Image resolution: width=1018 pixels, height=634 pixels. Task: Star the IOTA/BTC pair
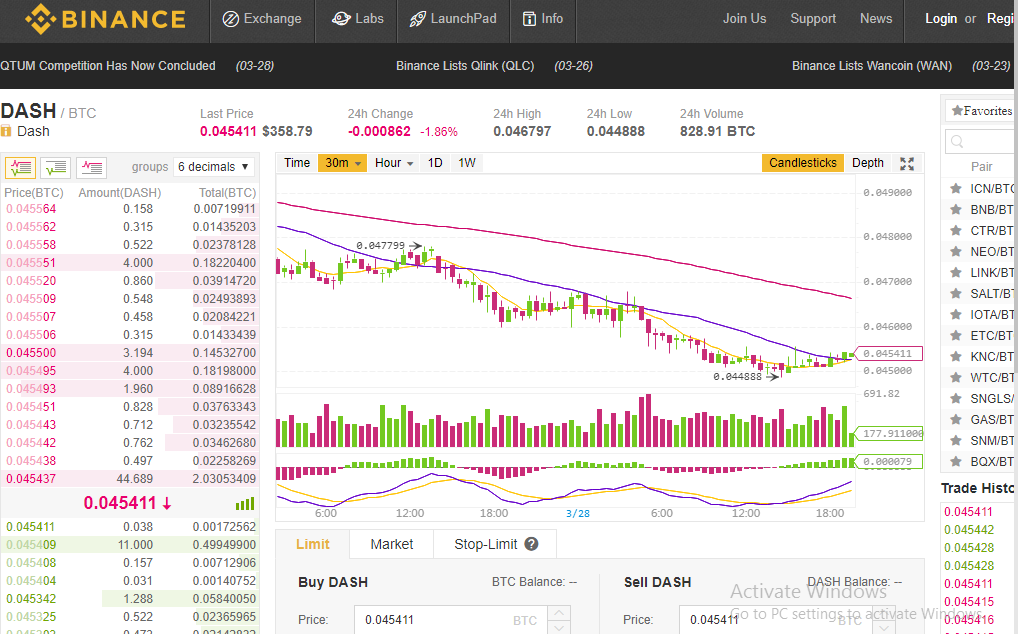956,315
